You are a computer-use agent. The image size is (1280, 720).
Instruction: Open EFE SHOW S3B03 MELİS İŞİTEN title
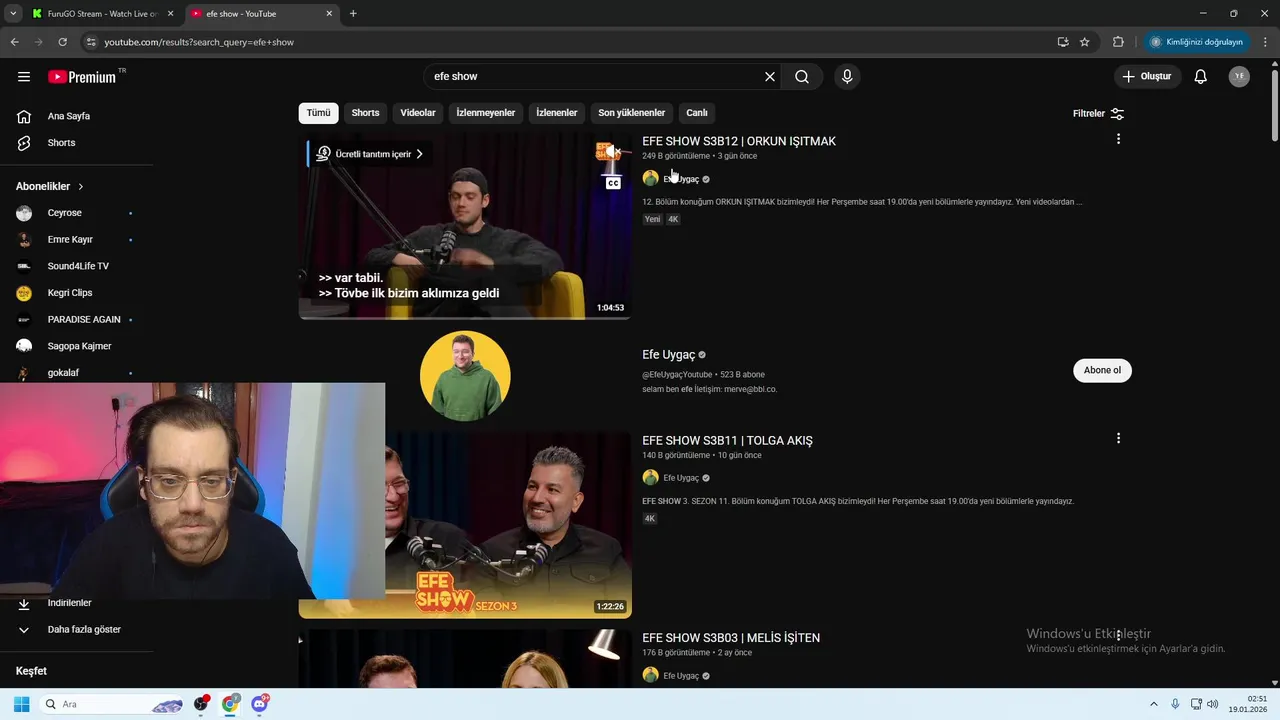731,638
